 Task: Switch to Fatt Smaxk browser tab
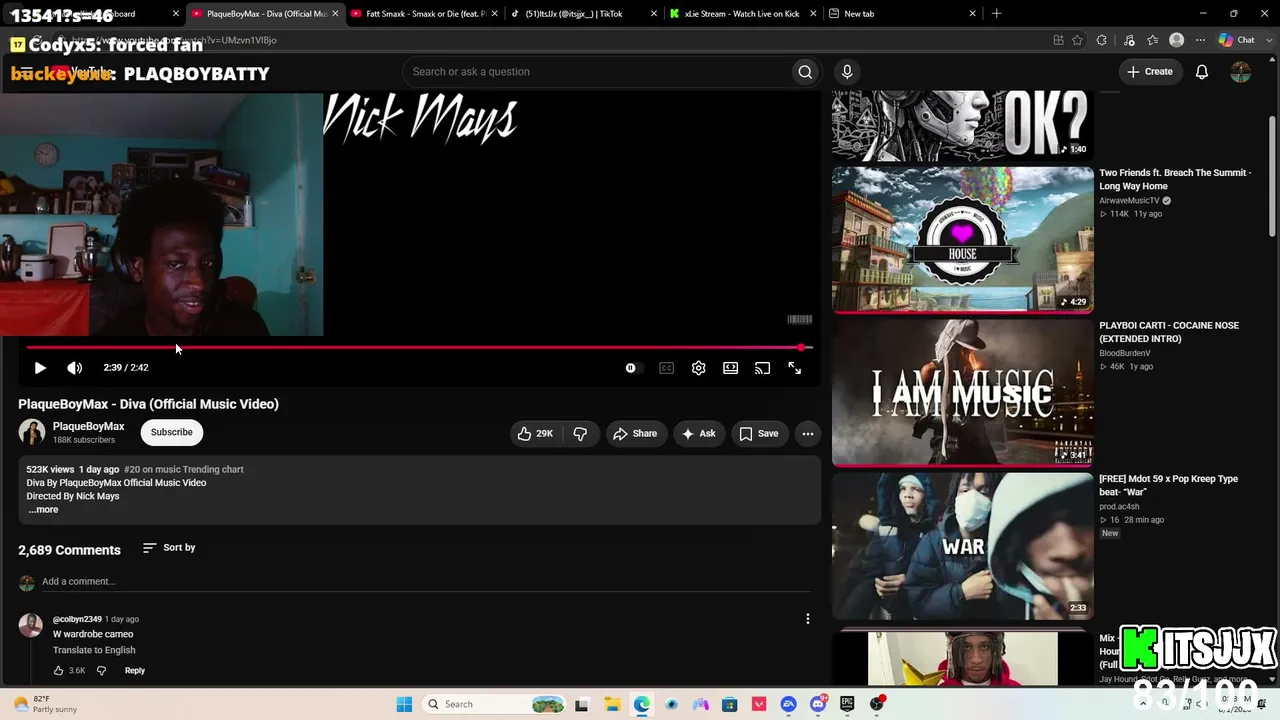[x=424, y=14]
